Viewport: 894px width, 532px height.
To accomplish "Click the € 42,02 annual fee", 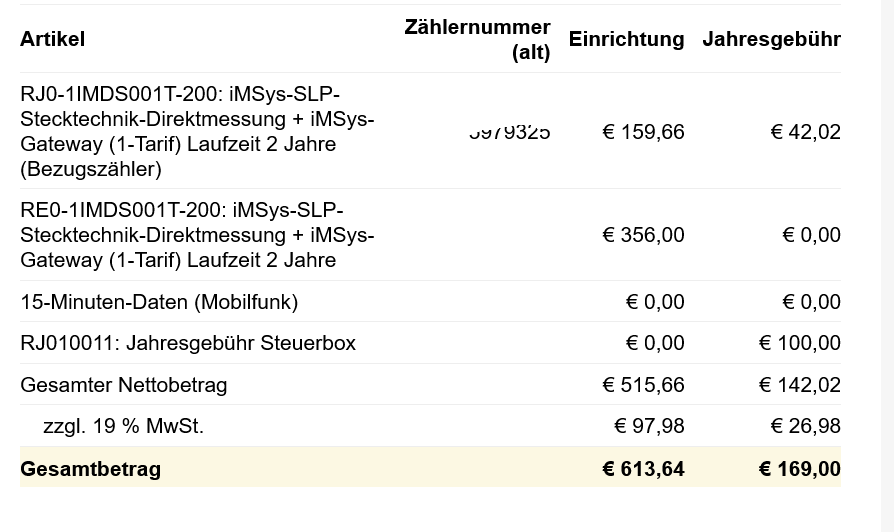I will (805, 132).
